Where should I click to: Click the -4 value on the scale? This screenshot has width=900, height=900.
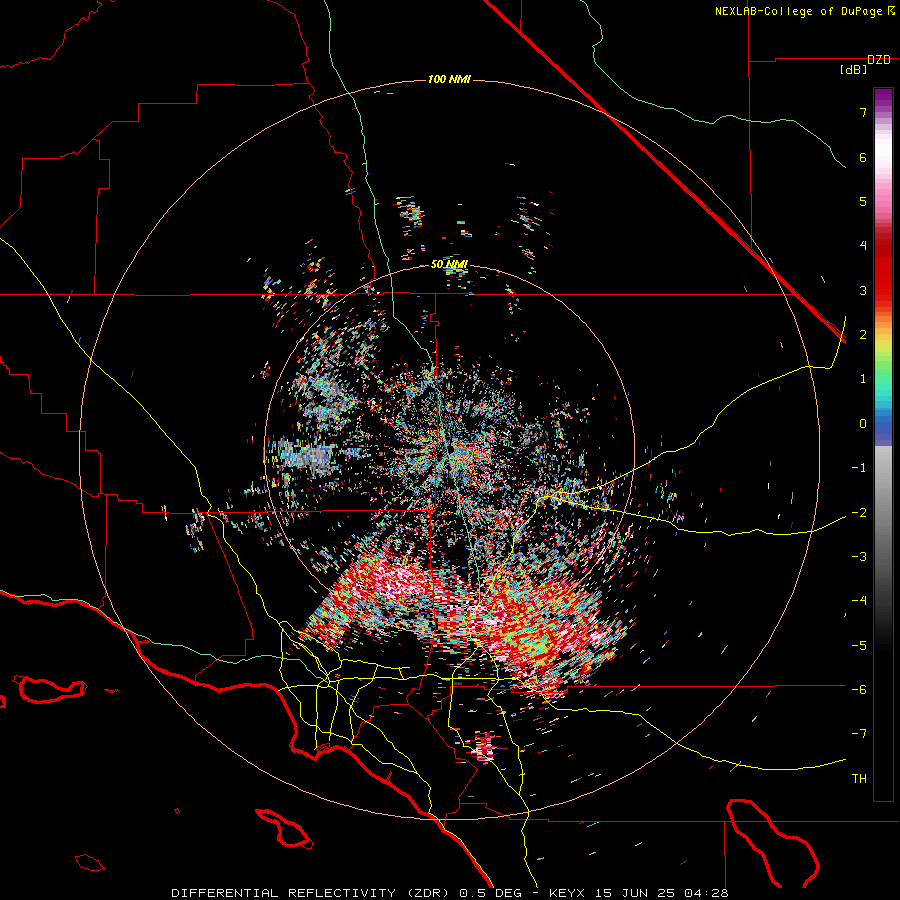(859, 601)
